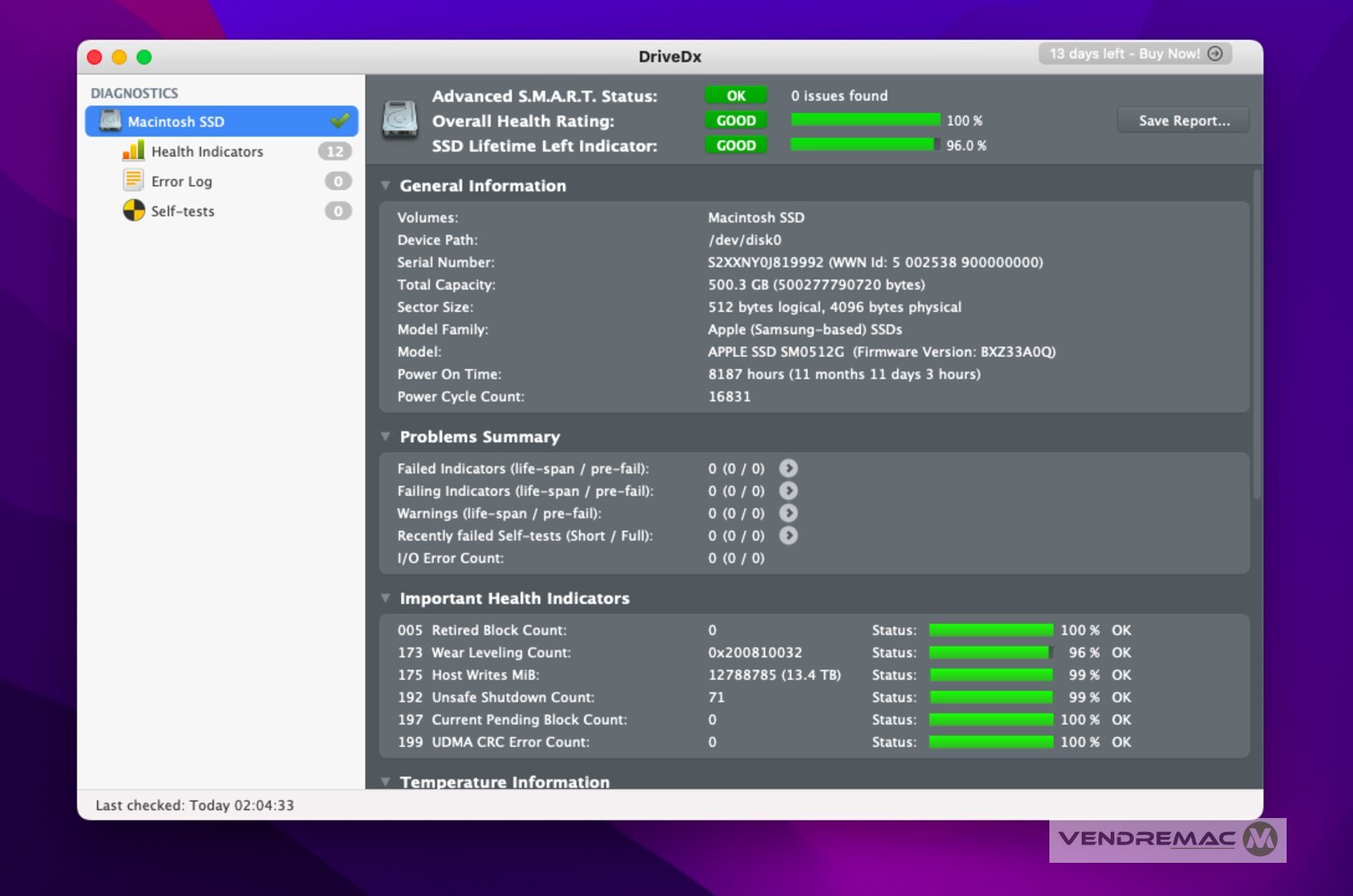Collapse the Important Health Indicators section
The width and height of the screenshot is (1353, 896).
tap(386, 598)
